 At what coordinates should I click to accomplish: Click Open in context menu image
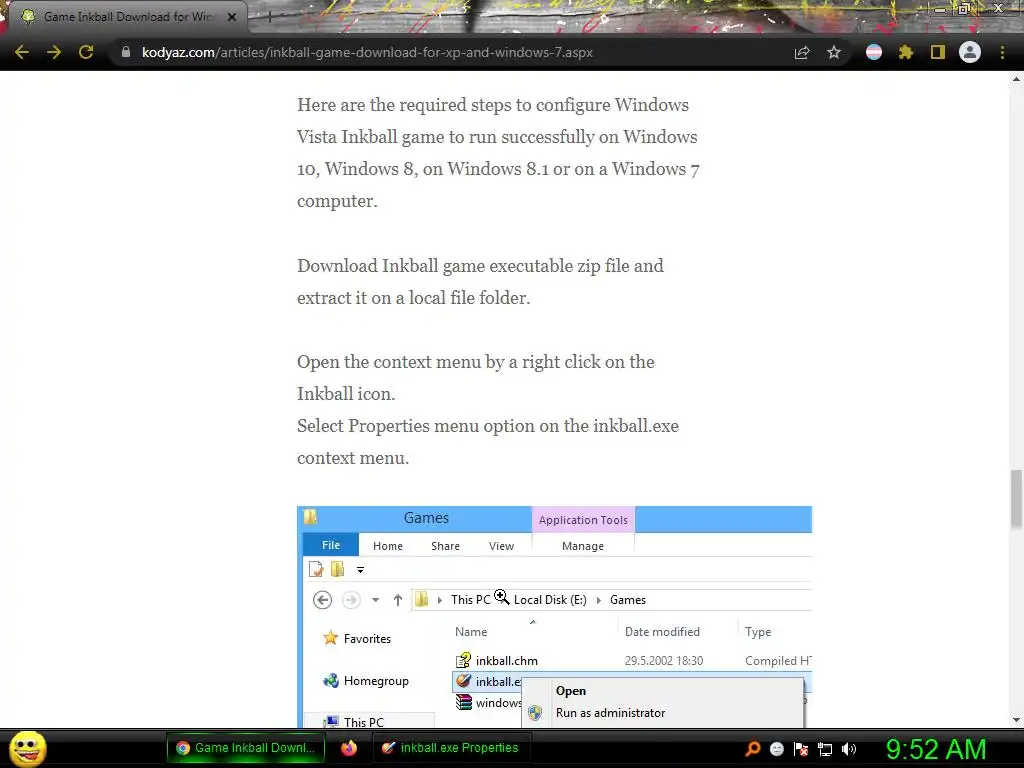point(571,691)
